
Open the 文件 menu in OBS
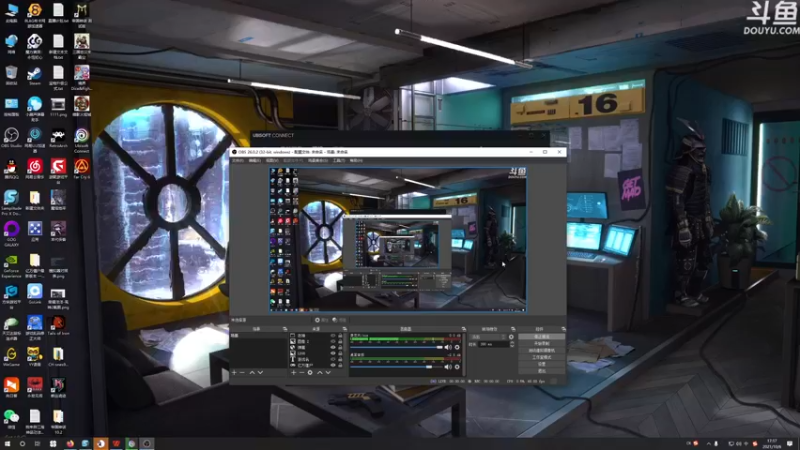click(x=238, y=160)
